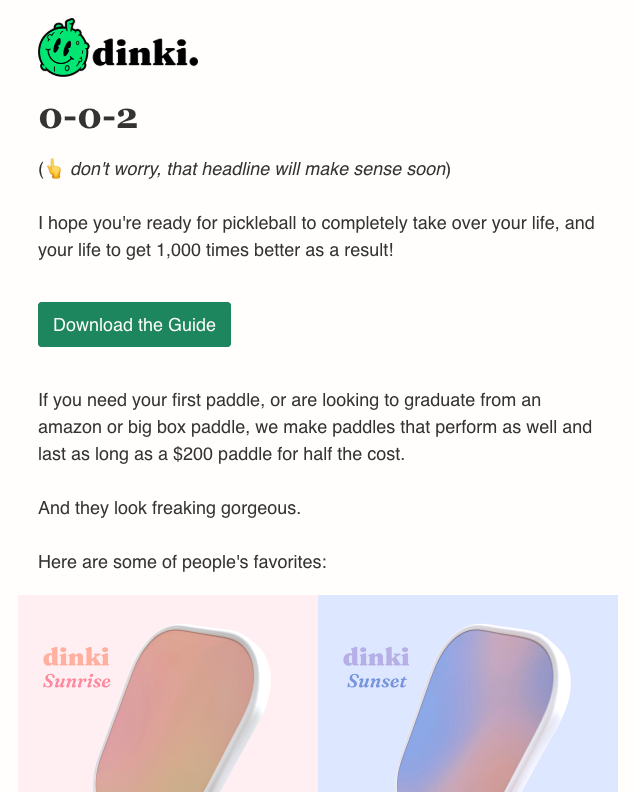Click the 0-0-2 headline
This screenshot has width=634, height=792.
pos(88,119)
